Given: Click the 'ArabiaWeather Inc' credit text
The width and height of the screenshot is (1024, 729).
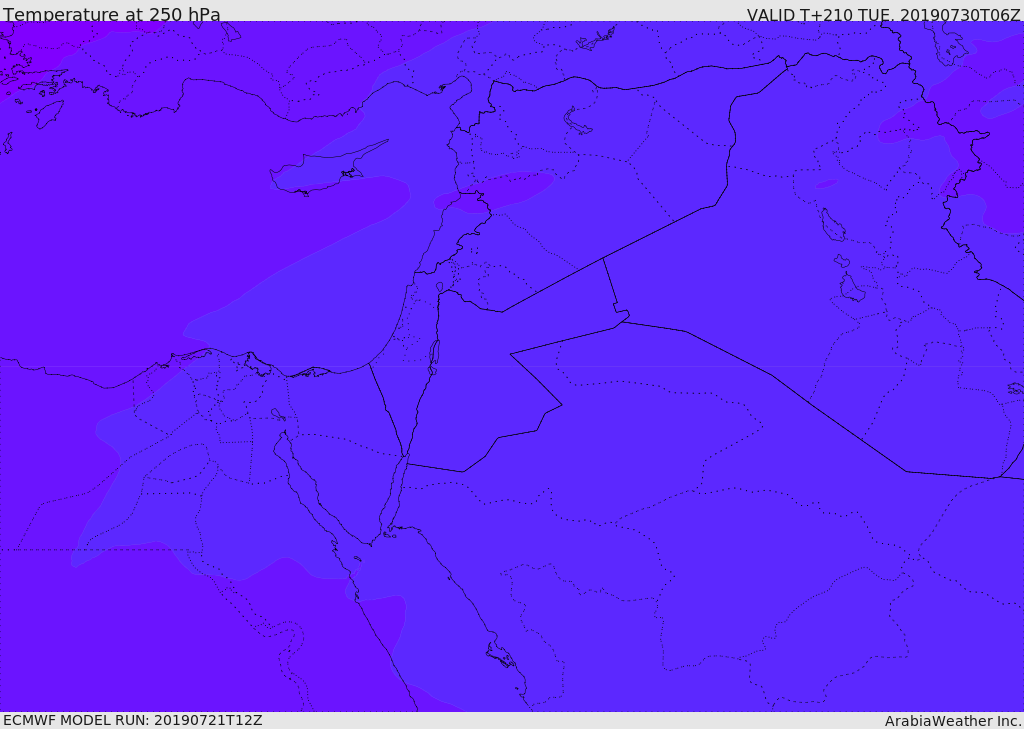Looking at the screenshot, I should tap(953, 721).
